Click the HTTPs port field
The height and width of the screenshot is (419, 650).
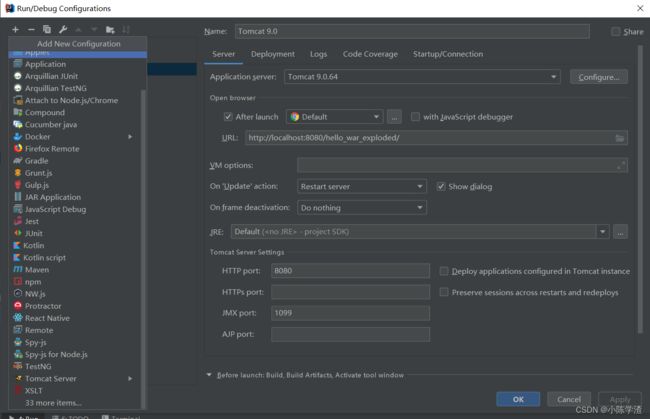click(350, 292)
